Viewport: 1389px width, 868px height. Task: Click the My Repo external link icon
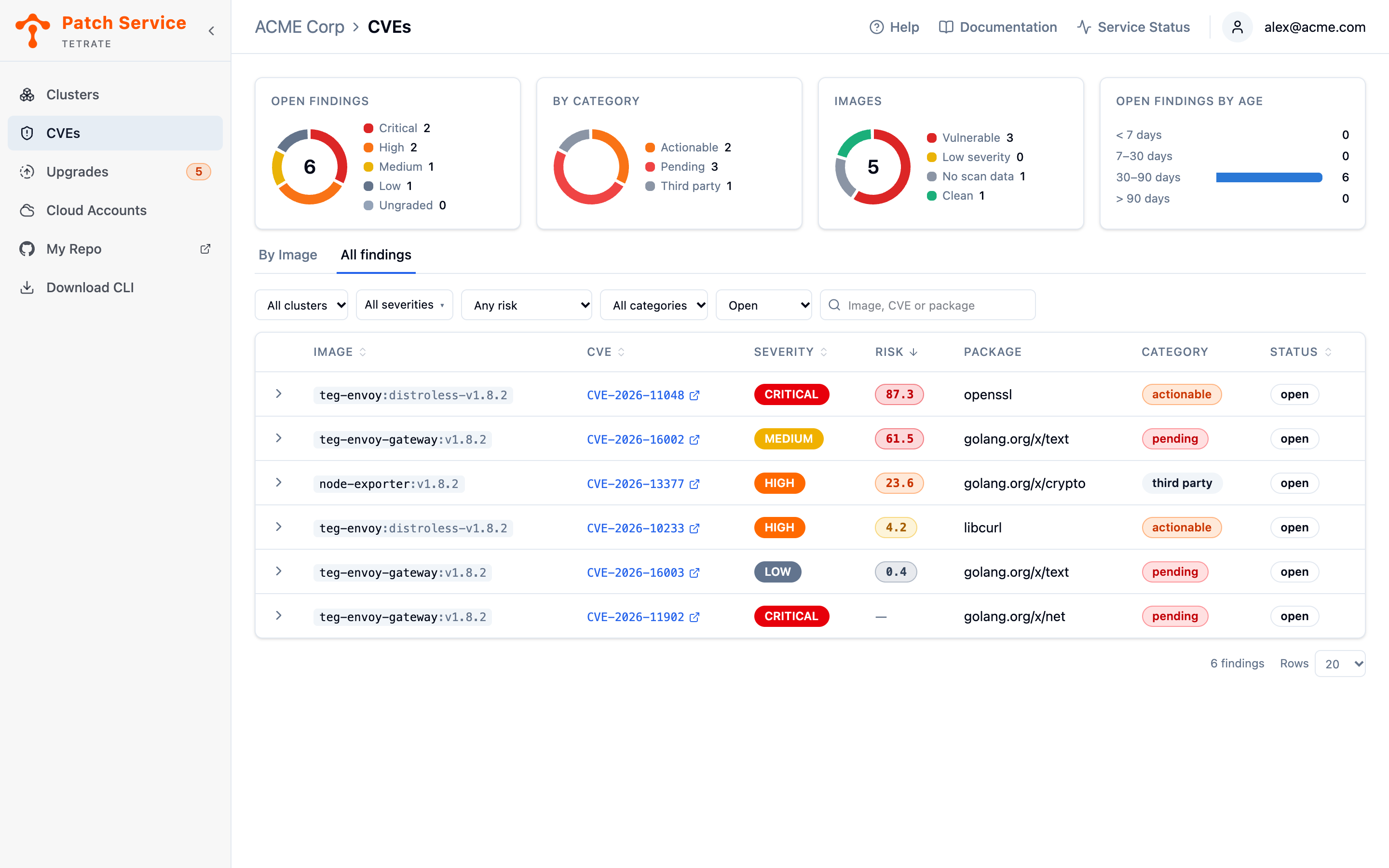click(205, 248)
